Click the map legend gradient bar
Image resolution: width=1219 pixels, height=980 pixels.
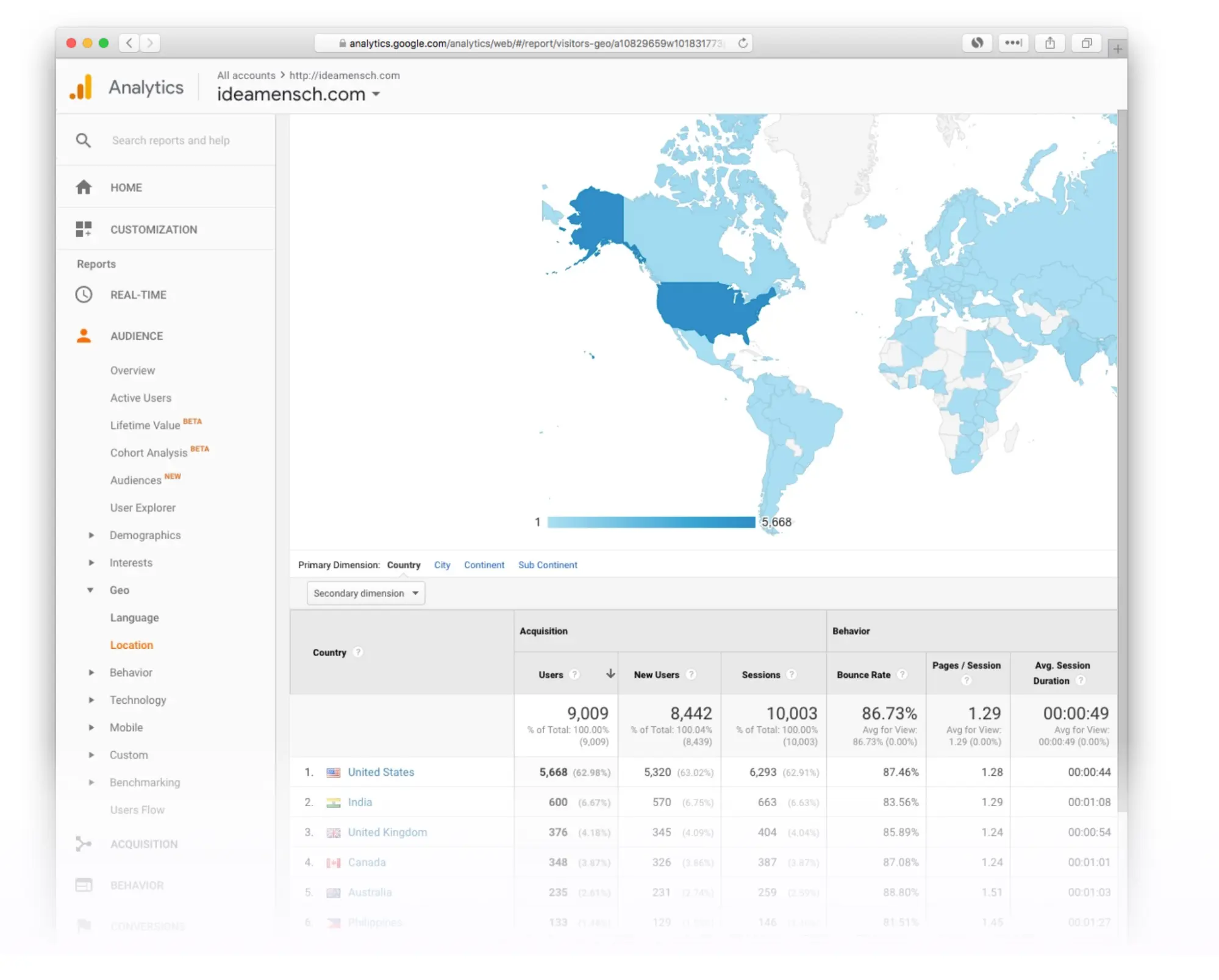[651, 522]
